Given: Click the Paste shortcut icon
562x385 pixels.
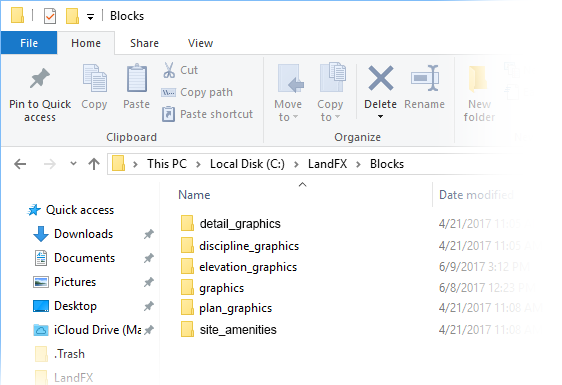Looking at the screenshot, I should [x=168, y=114].
